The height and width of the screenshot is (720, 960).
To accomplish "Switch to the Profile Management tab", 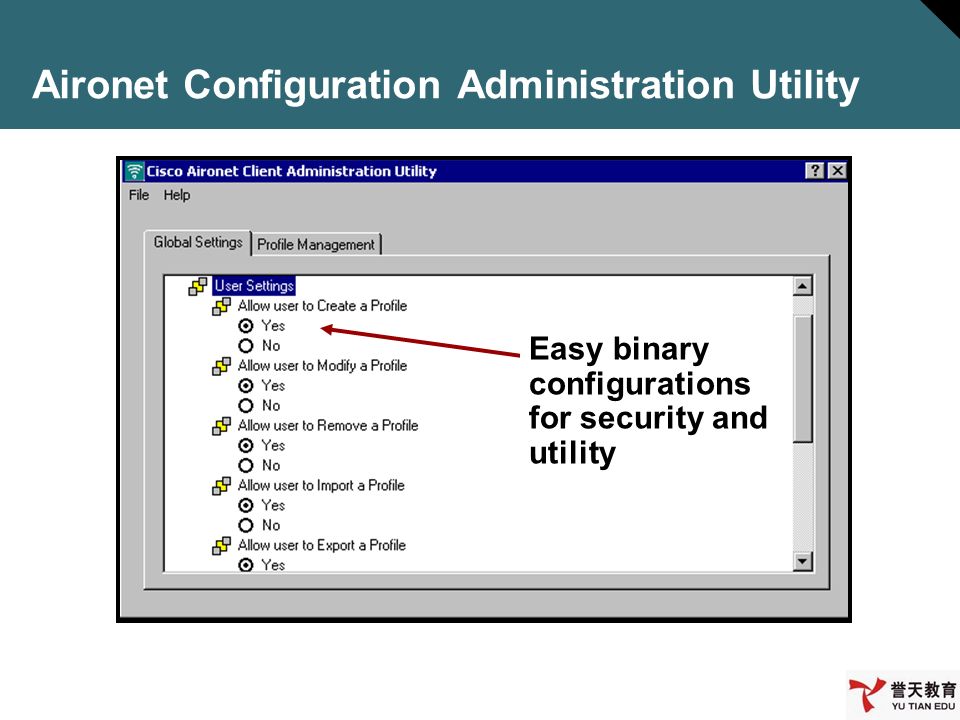I will coord(316,245).
